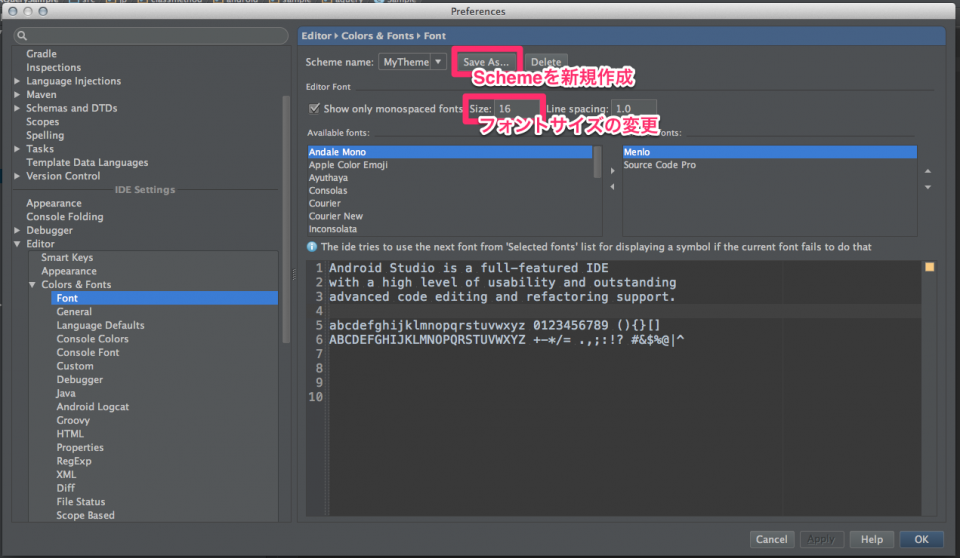
Task: Select Apple Color Emoji font
Action: [450, 165]
